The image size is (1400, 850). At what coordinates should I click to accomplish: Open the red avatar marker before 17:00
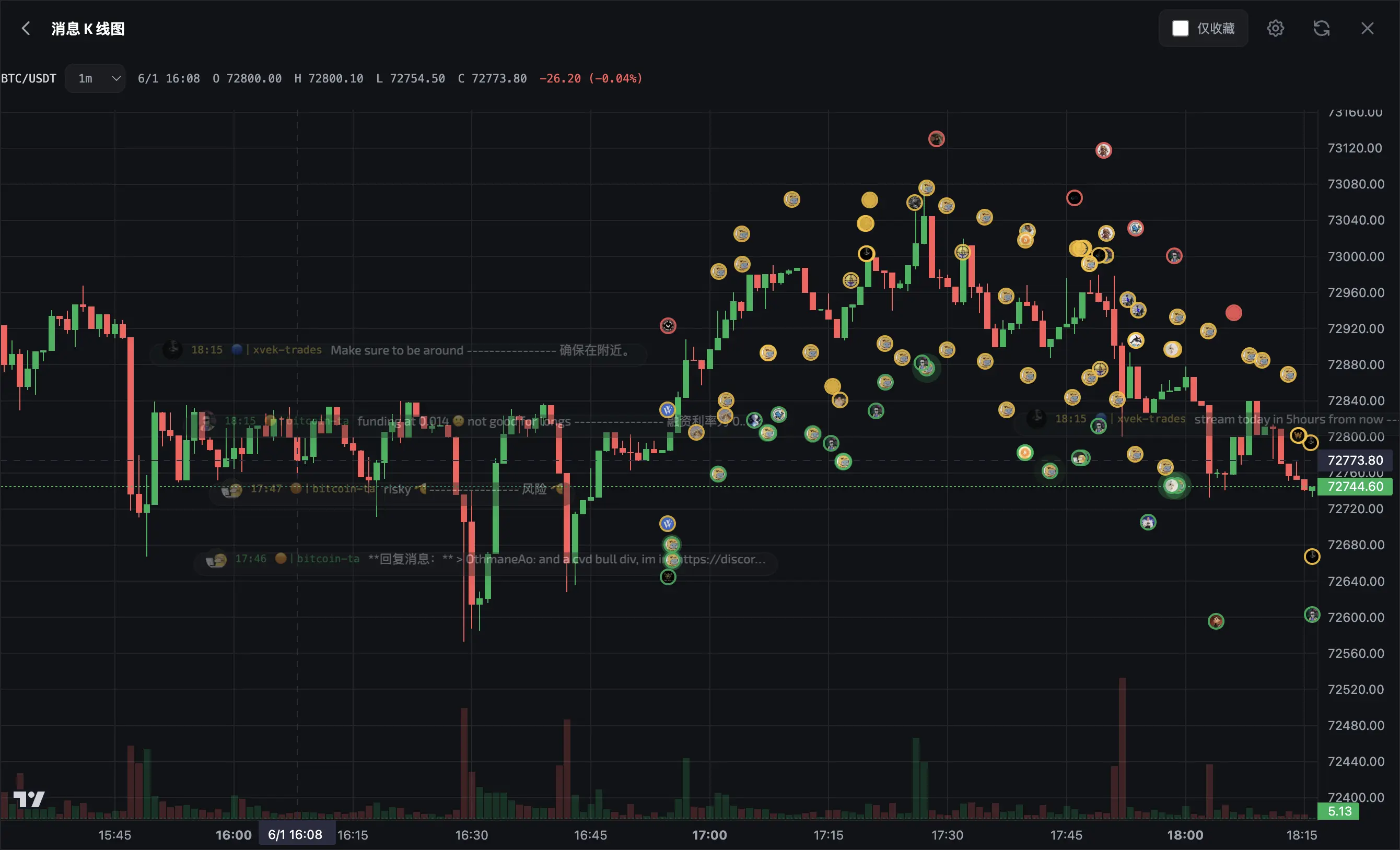[x=668, y=325]
